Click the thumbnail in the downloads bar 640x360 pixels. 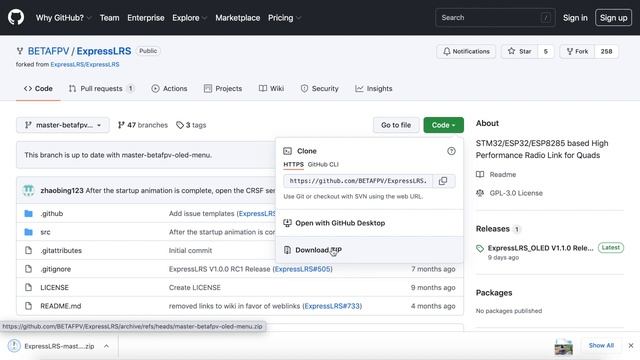564,347
